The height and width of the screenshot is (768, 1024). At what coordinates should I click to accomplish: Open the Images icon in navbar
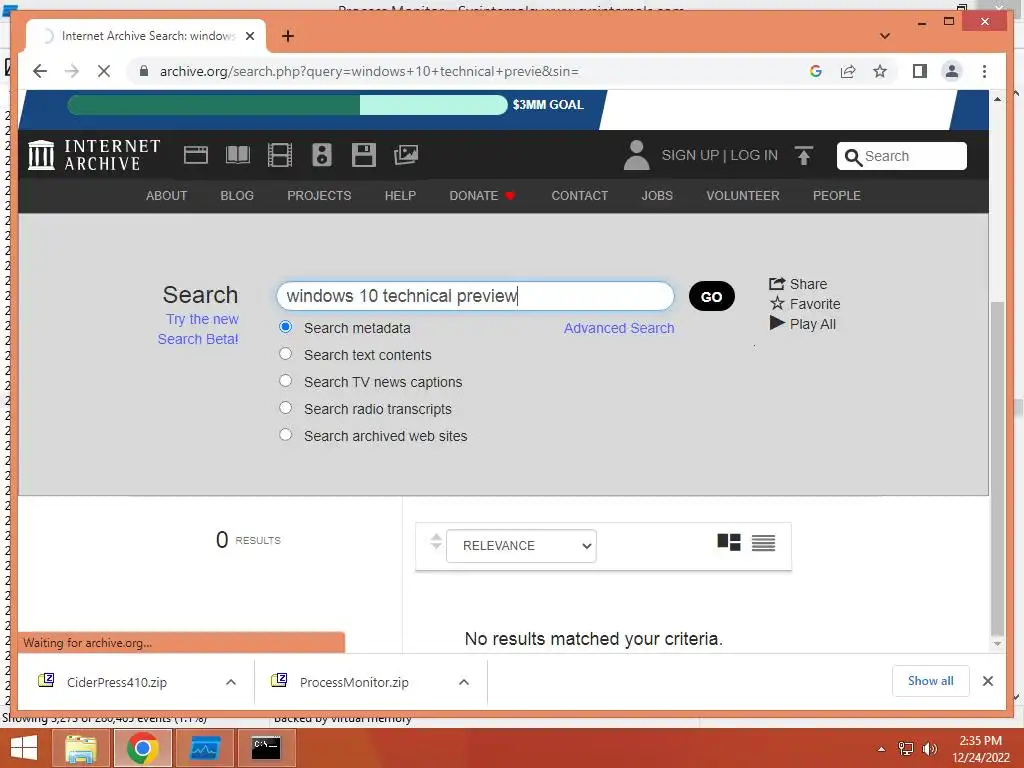click(406, 155)
